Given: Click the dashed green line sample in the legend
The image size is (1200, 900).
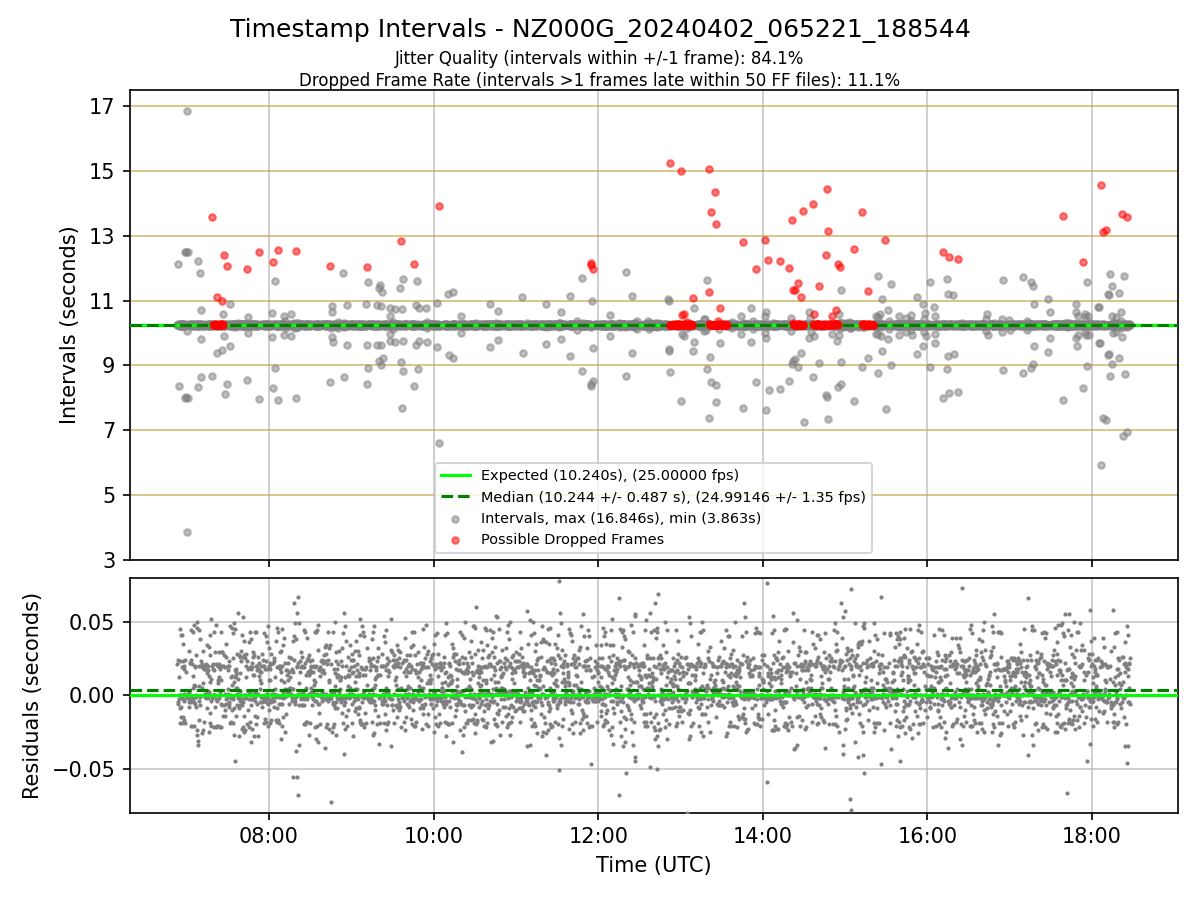Looking at the screenshot, I should 456,496.
